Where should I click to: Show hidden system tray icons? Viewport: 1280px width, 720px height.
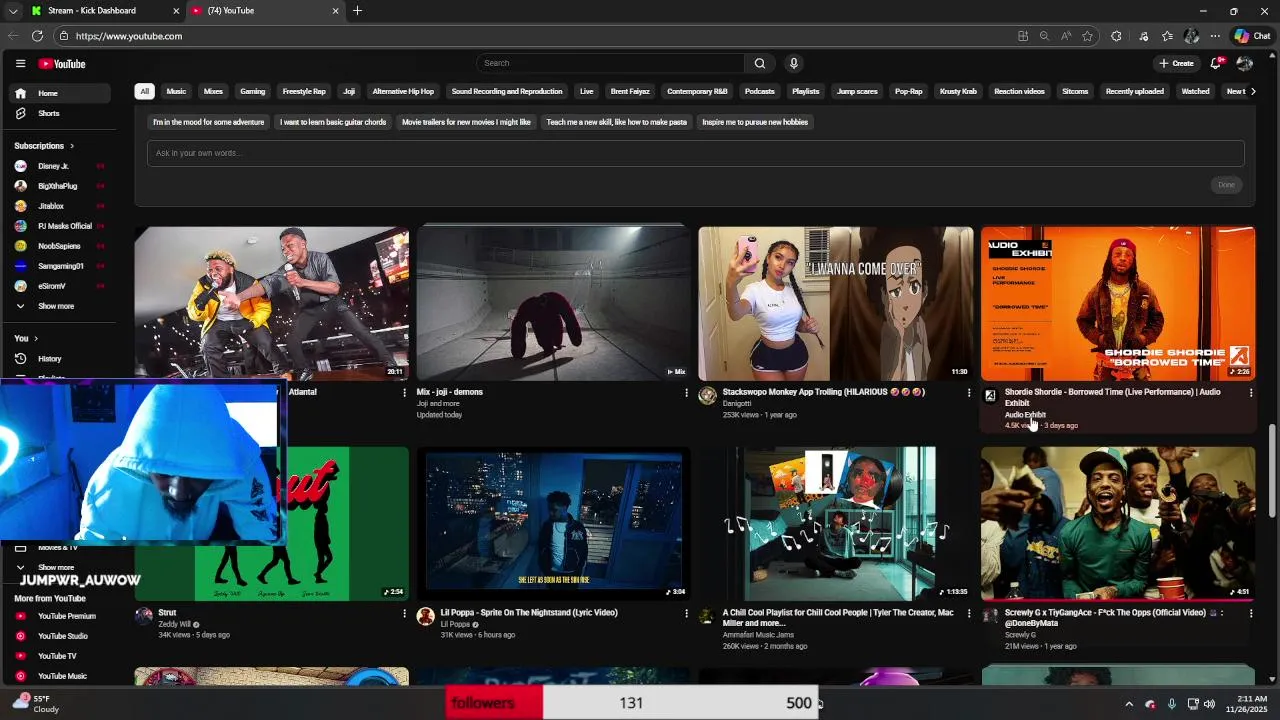pos(1129,704)
